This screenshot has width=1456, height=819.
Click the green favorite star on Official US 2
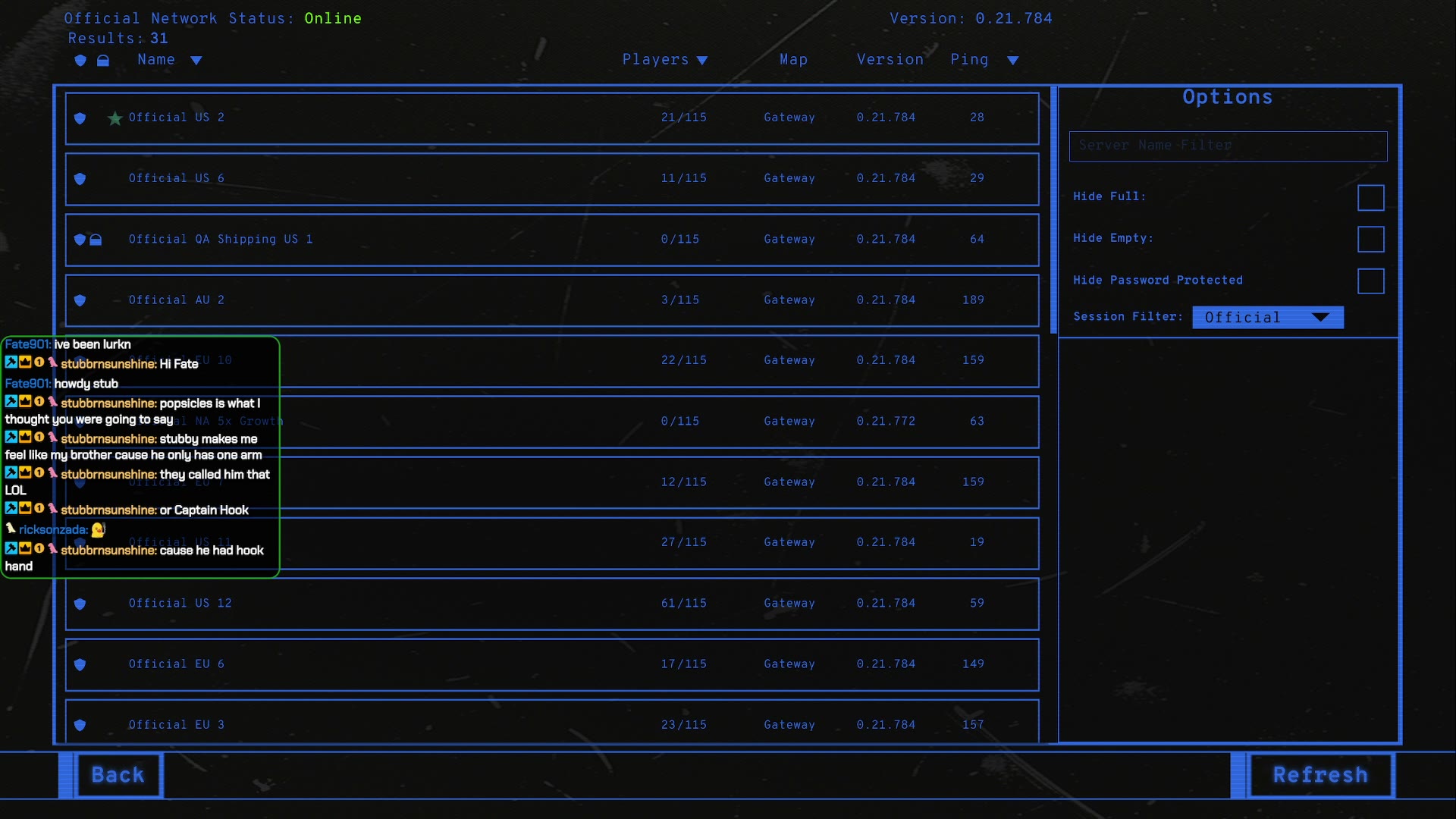[115, 118]
